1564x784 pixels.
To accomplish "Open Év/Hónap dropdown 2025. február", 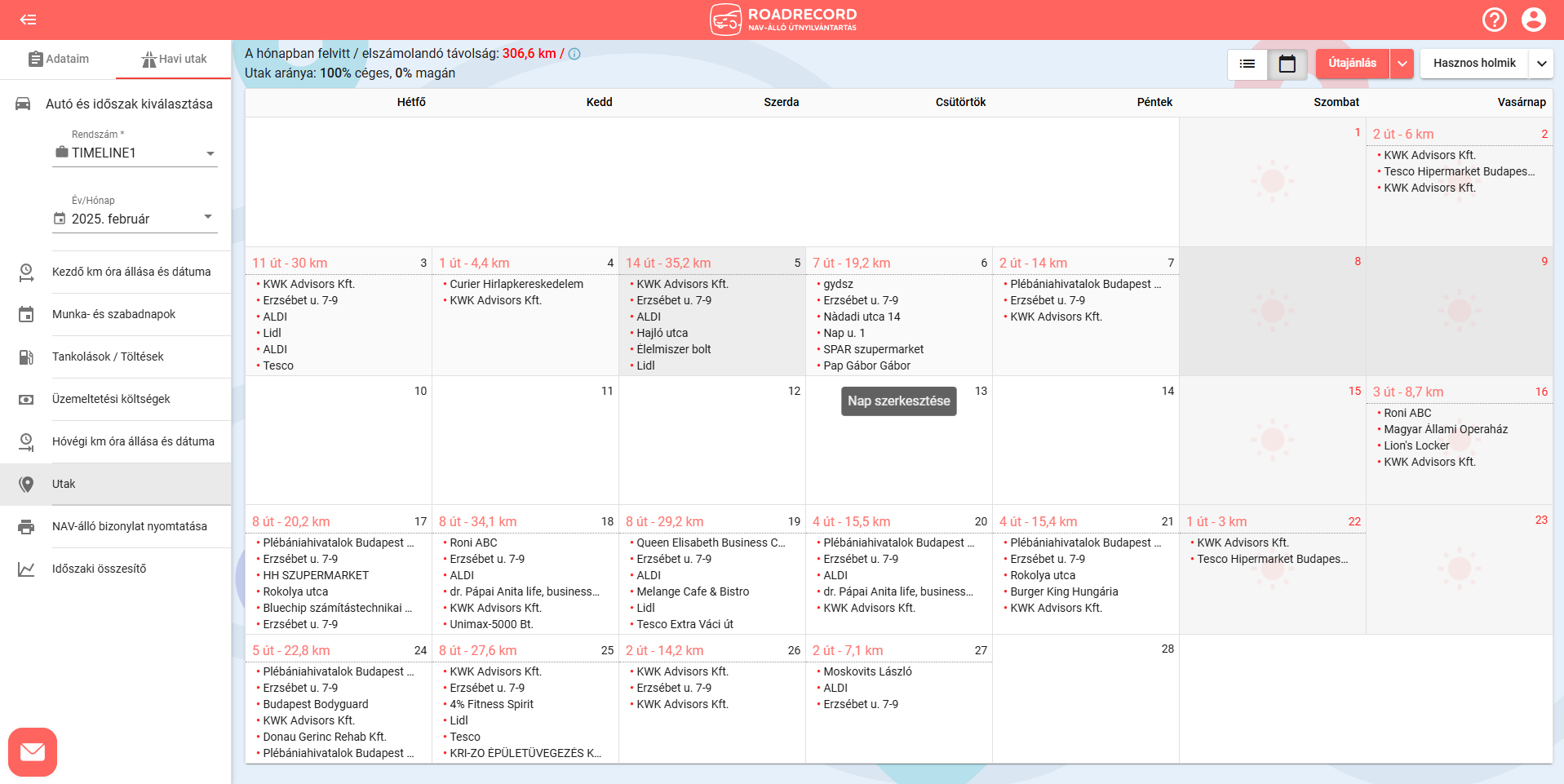I will pyautogui.click(x=135, y=219).
